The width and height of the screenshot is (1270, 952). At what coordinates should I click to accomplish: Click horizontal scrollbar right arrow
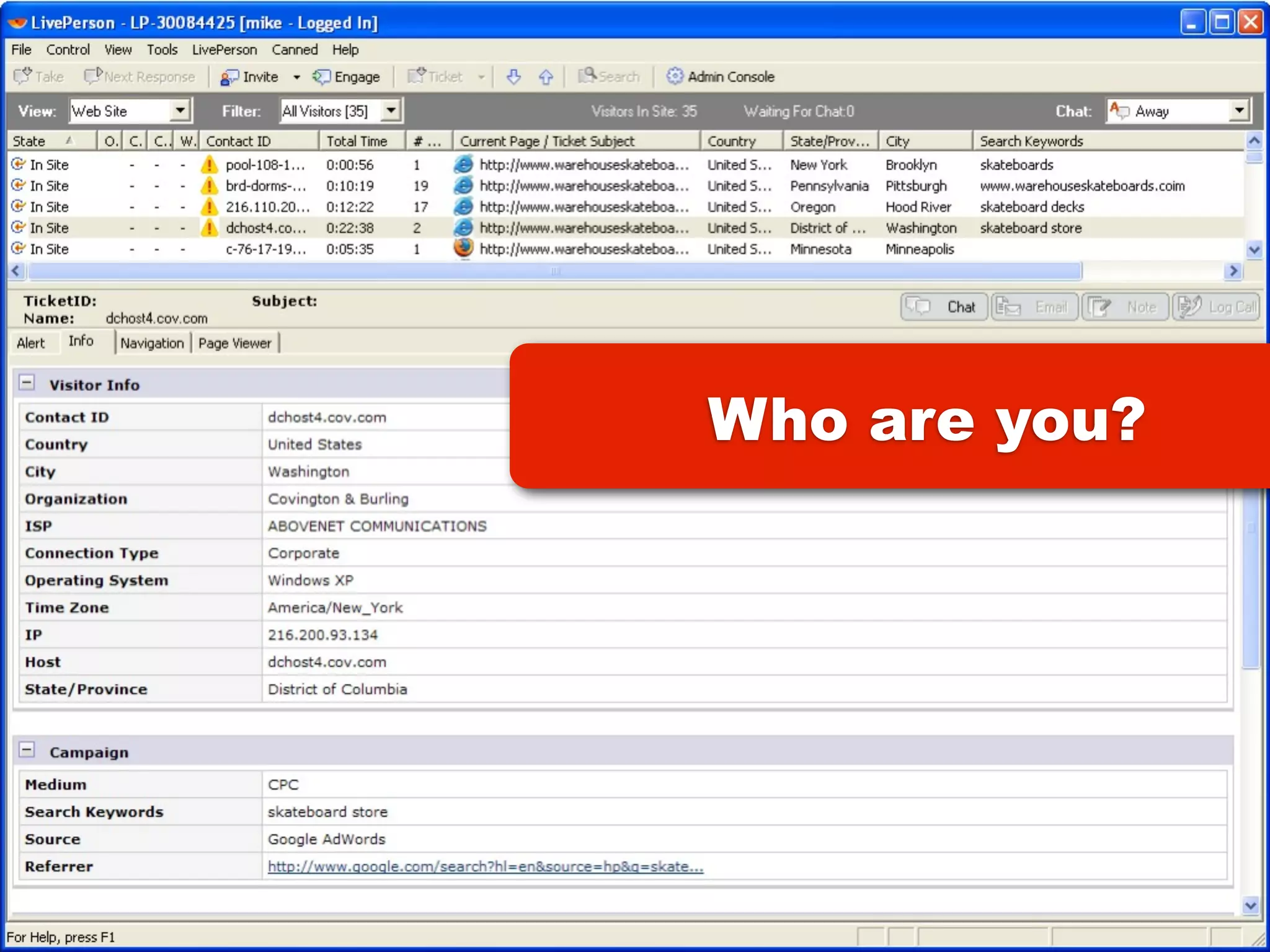(x=1233, y=271)
